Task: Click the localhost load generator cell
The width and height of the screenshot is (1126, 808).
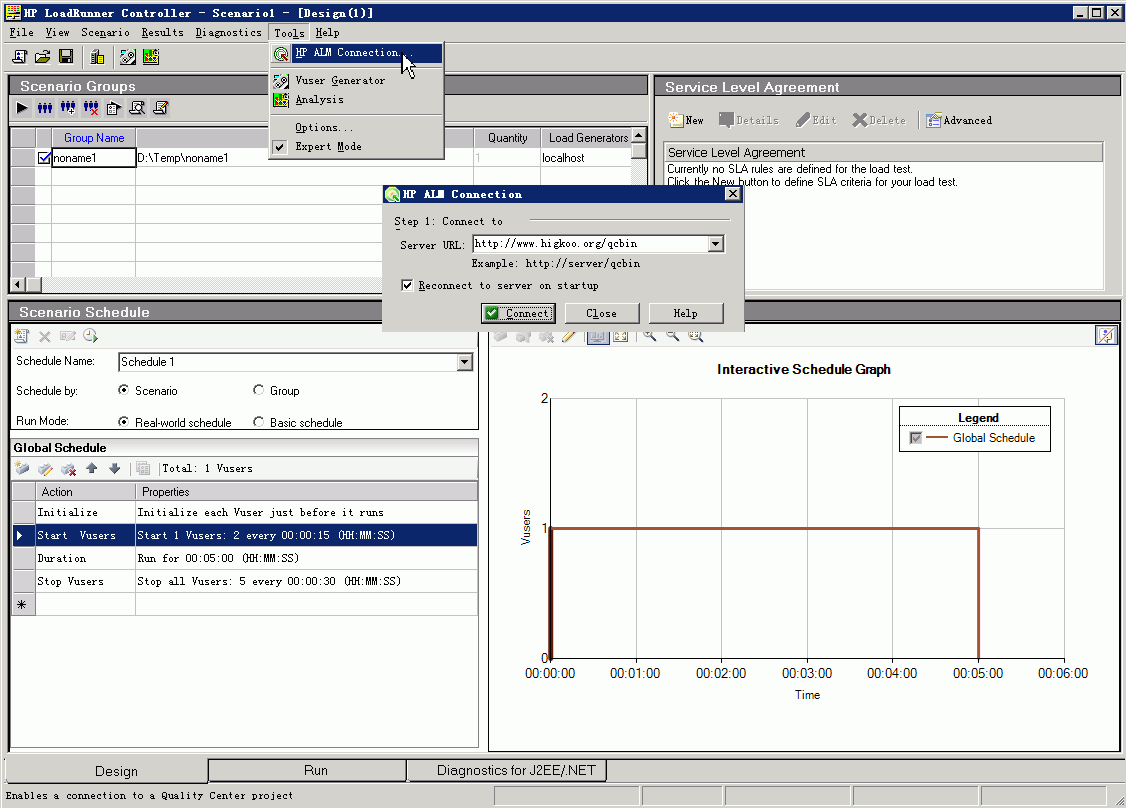Action: pos(586,157)
